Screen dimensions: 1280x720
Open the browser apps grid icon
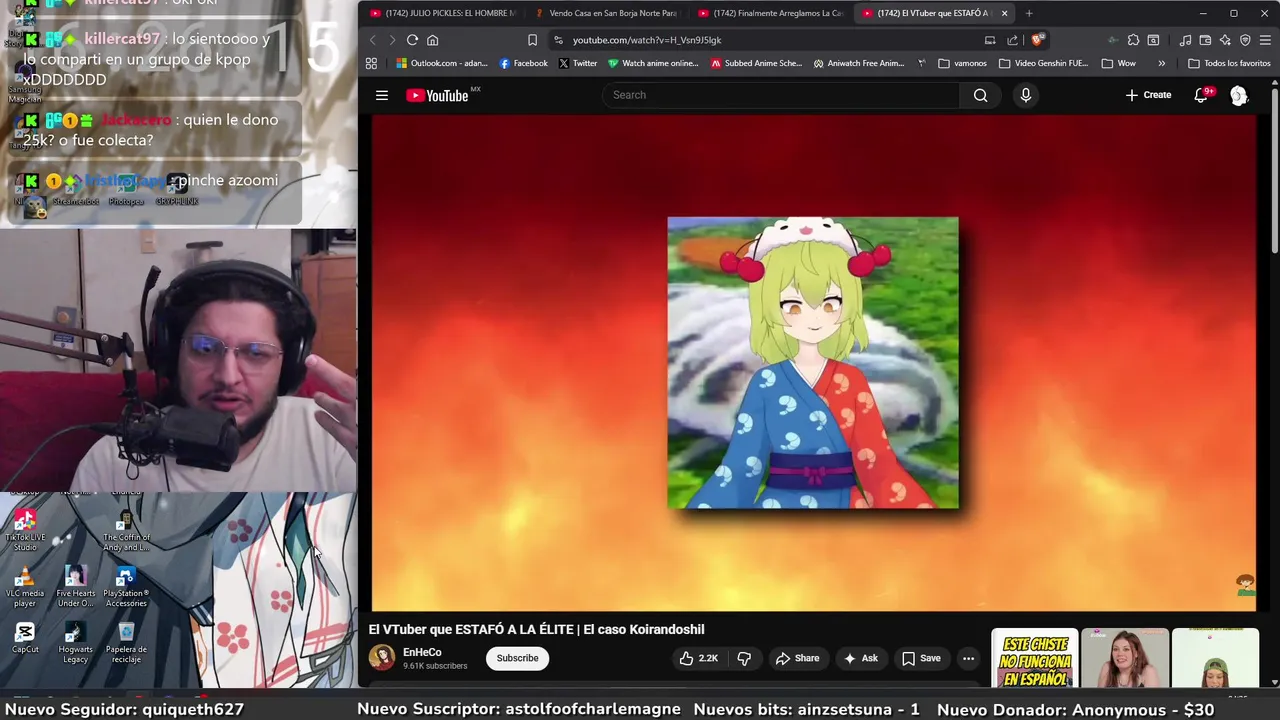pos(371,63)
